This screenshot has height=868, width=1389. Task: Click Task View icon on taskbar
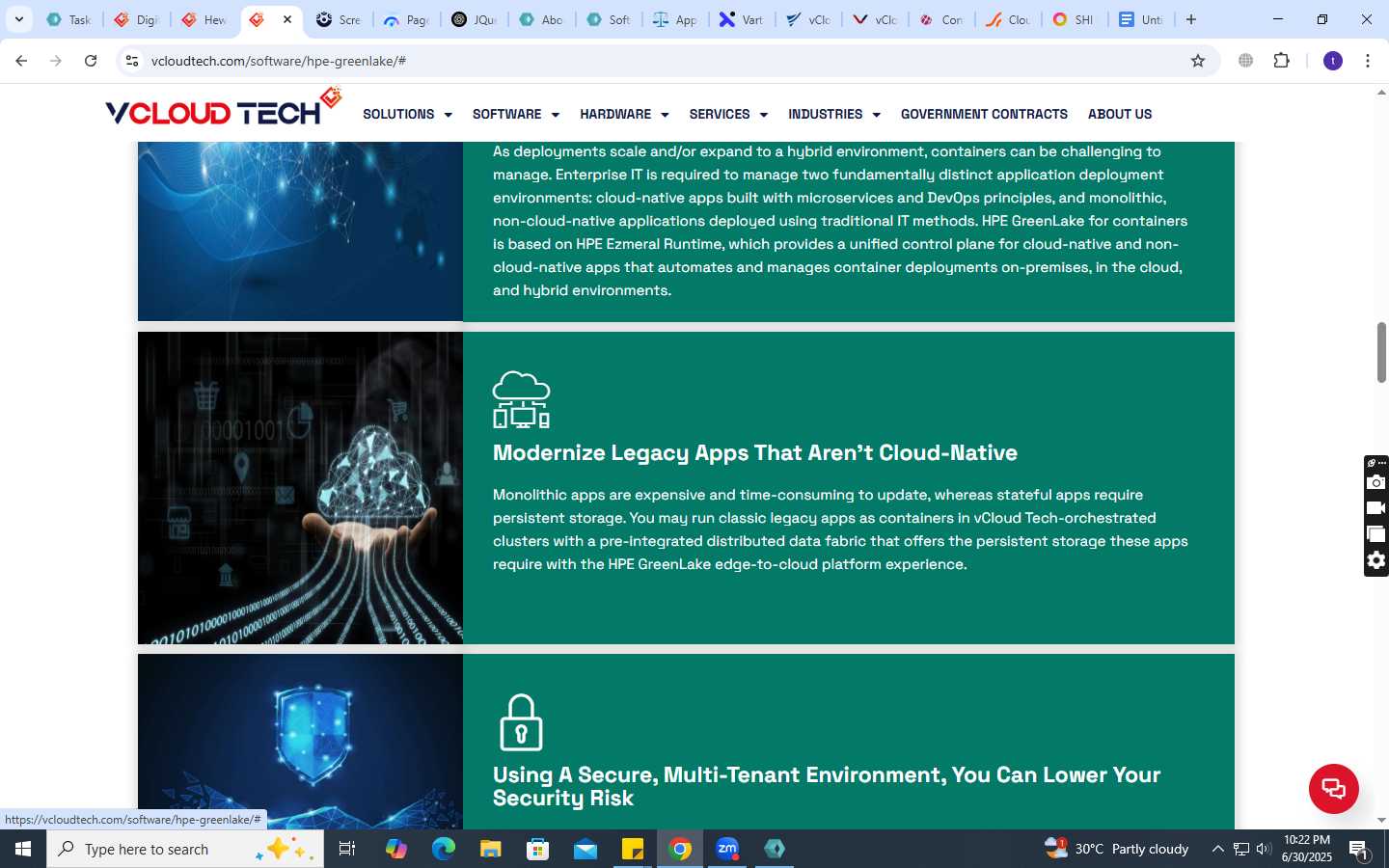347,849
